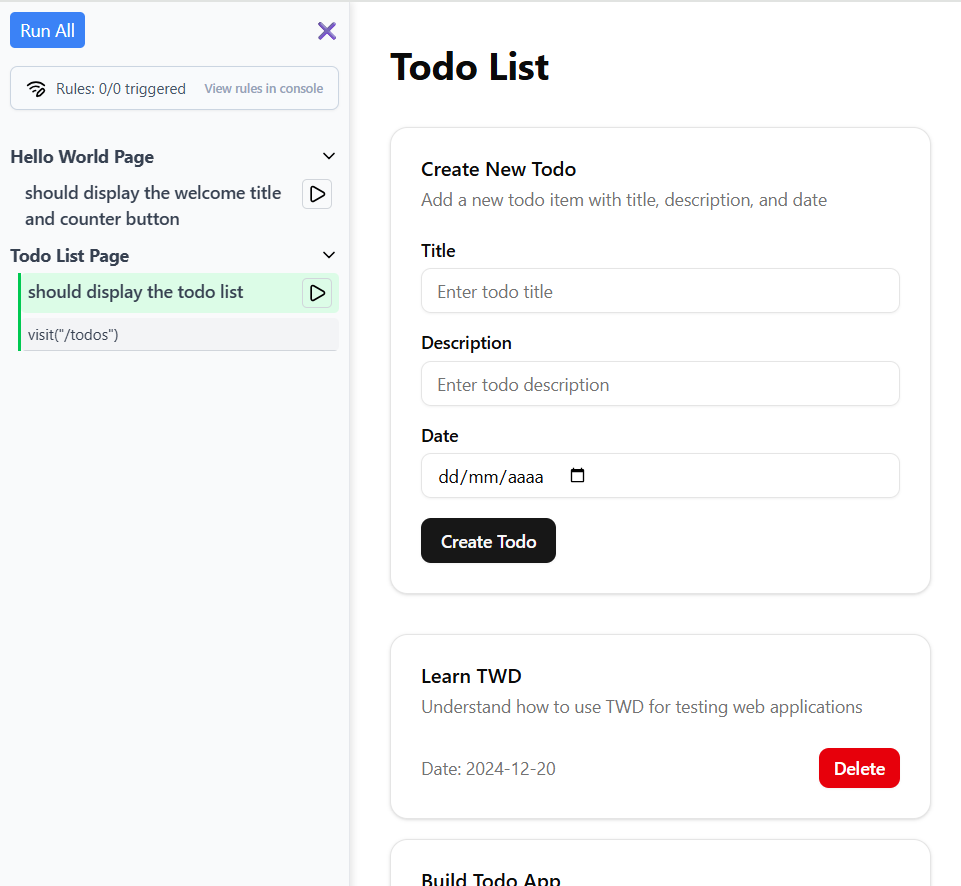
Task: Open the date picker calendar icon
Action: (577, 476)
